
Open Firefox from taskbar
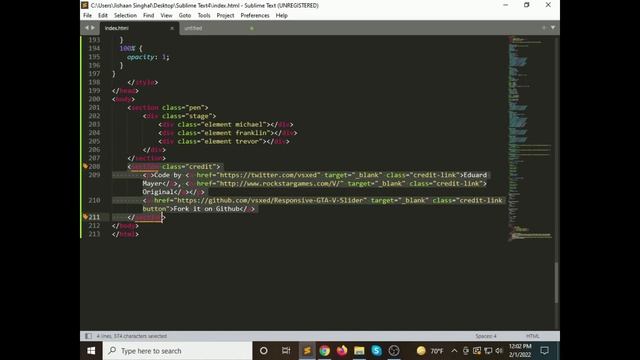(x=342, y=351)
